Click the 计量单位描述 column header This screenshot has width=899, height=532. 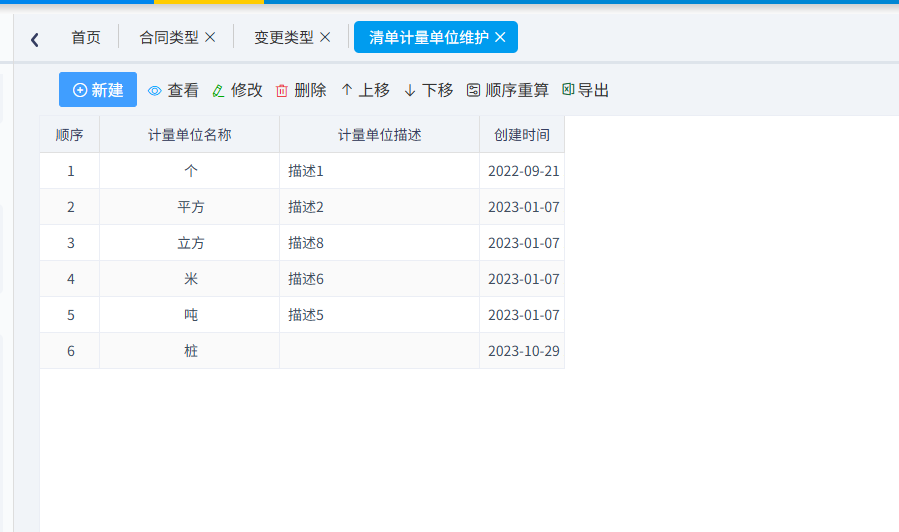click(x=380, y=135)
